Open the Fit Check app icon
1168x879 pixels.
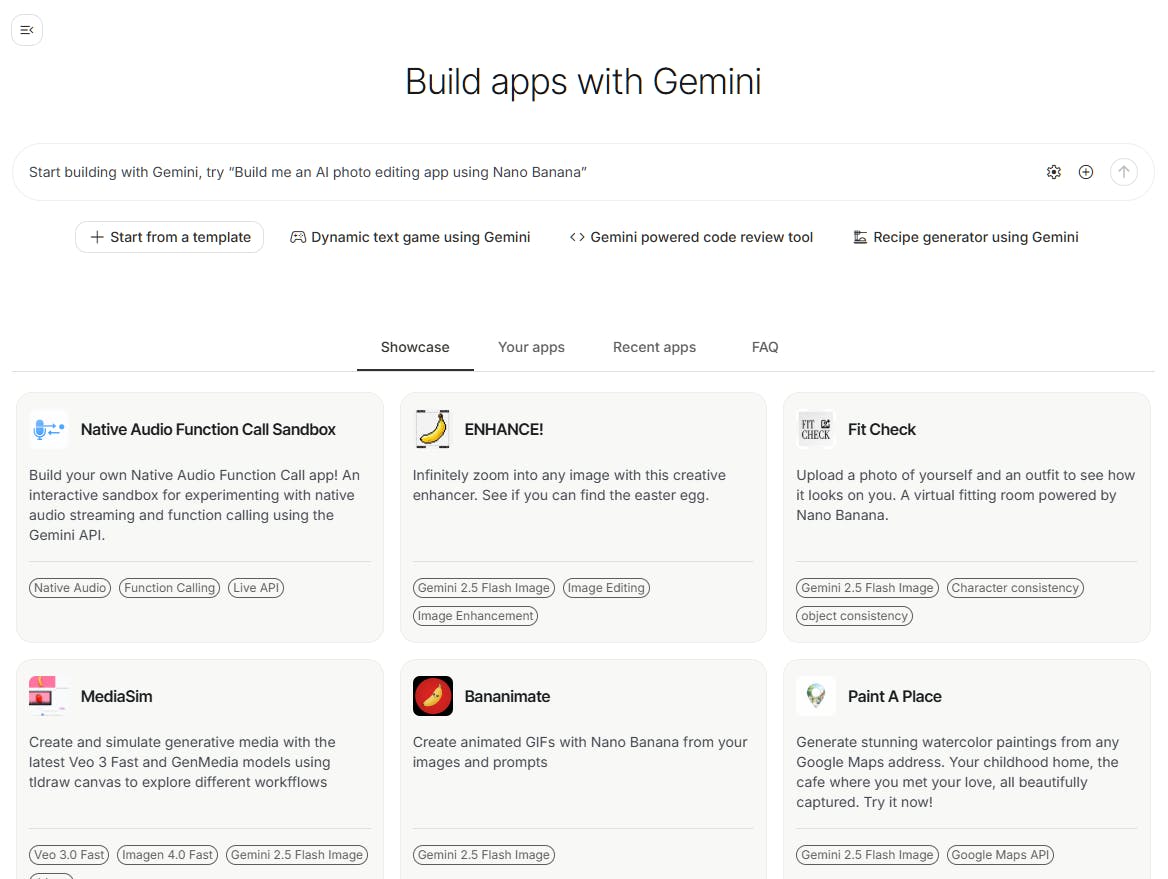point(815,429)
